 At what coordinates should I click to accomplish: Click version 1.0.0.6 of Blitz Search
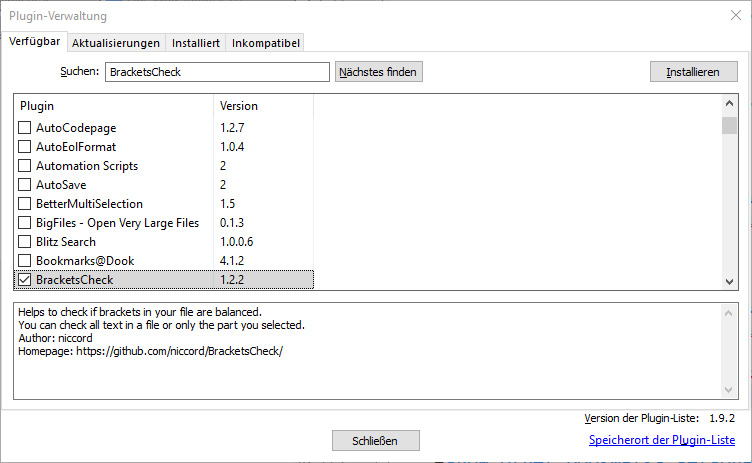(236, 242)
